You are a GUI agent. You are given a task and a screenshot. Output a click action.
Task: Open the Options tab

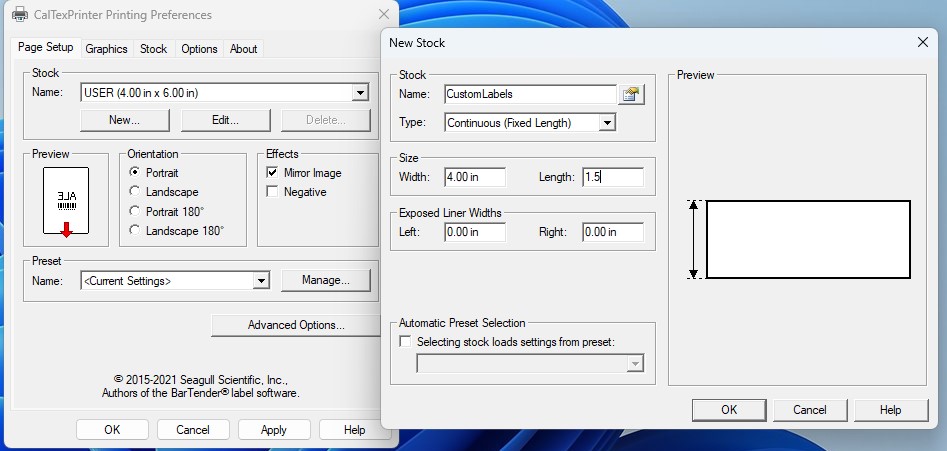[199, 48]
